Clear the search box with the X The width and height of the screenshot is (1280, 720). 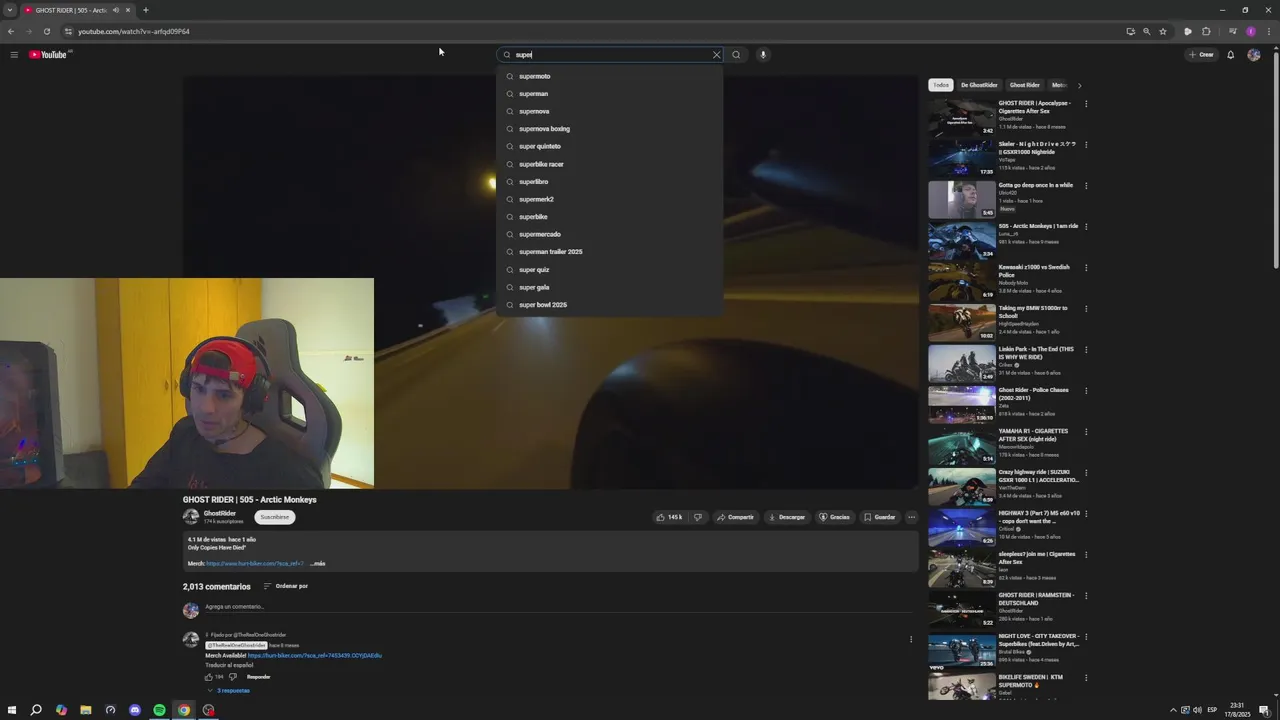tap(716, 55)
